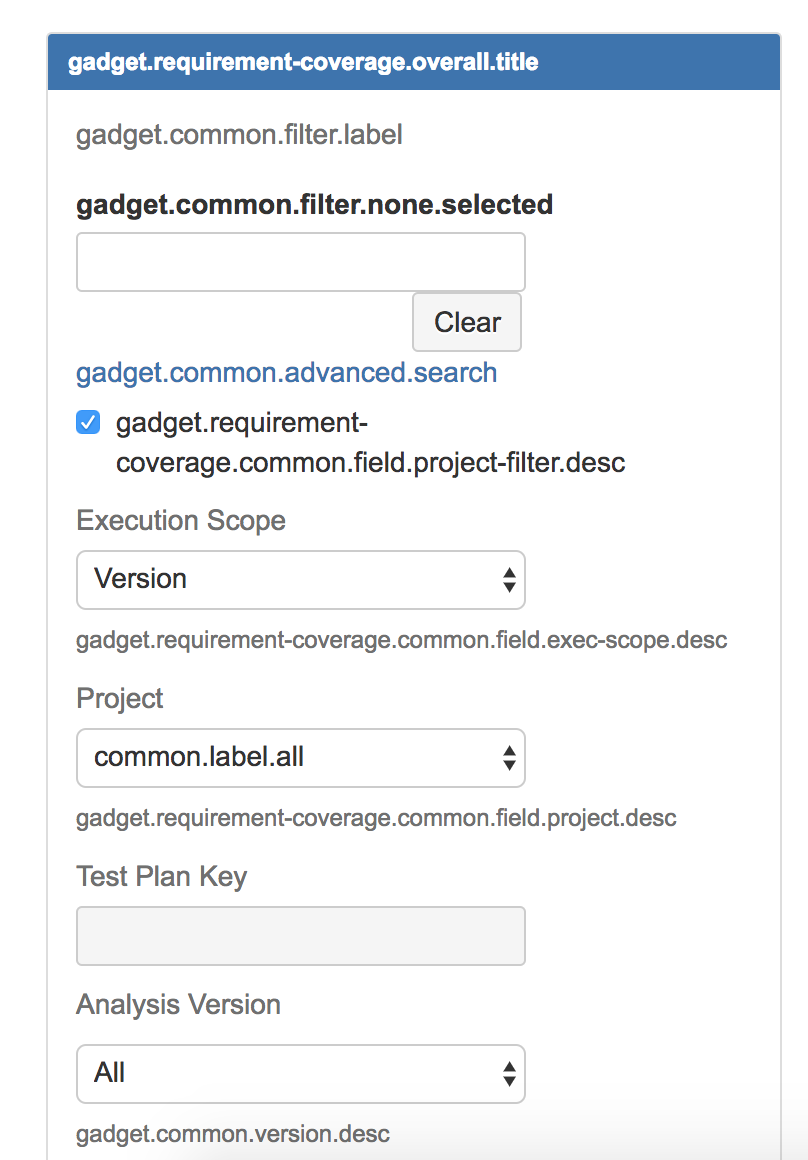Image resolution: width=808 pixels, height=1160 pixels.
Task: Open the Analysis Version 'All' dropdown
Action: pyautogui.click(x=300, y=1074)
